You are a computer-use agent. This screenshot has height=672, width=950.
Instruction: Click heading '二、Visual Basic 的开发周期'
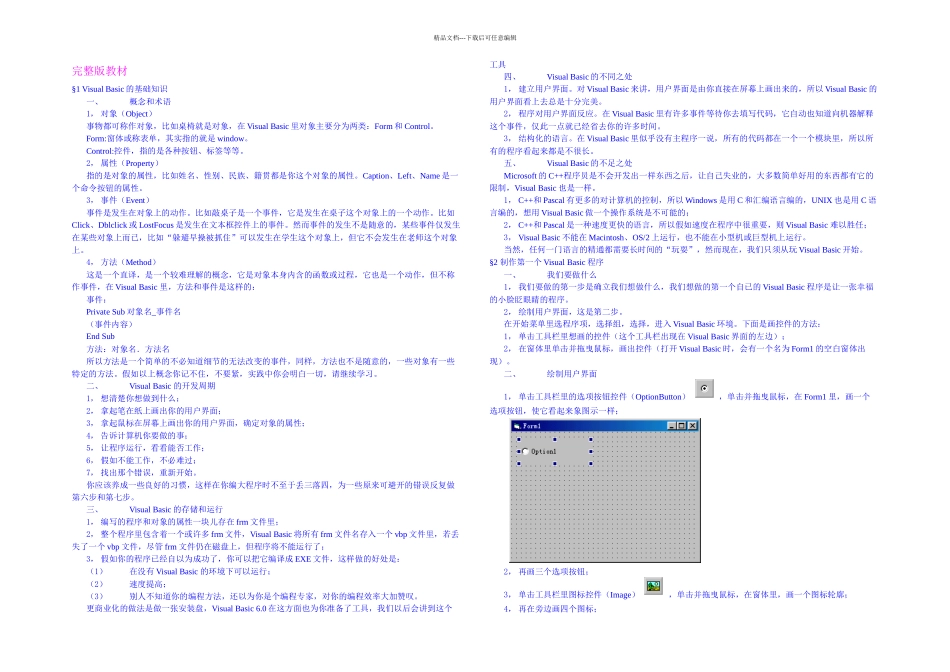click(x=151, y=386)
